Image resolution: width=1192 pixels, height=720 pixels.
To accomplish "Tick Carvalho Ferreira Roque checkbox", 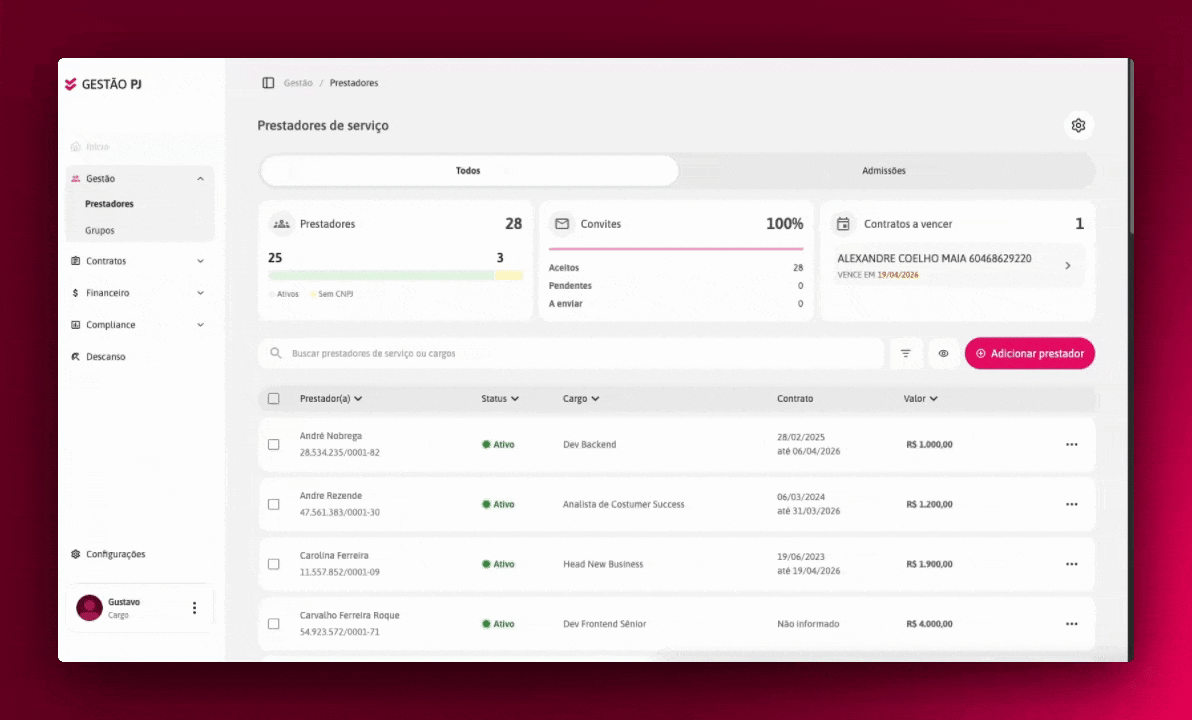I will tap(274, 623).
